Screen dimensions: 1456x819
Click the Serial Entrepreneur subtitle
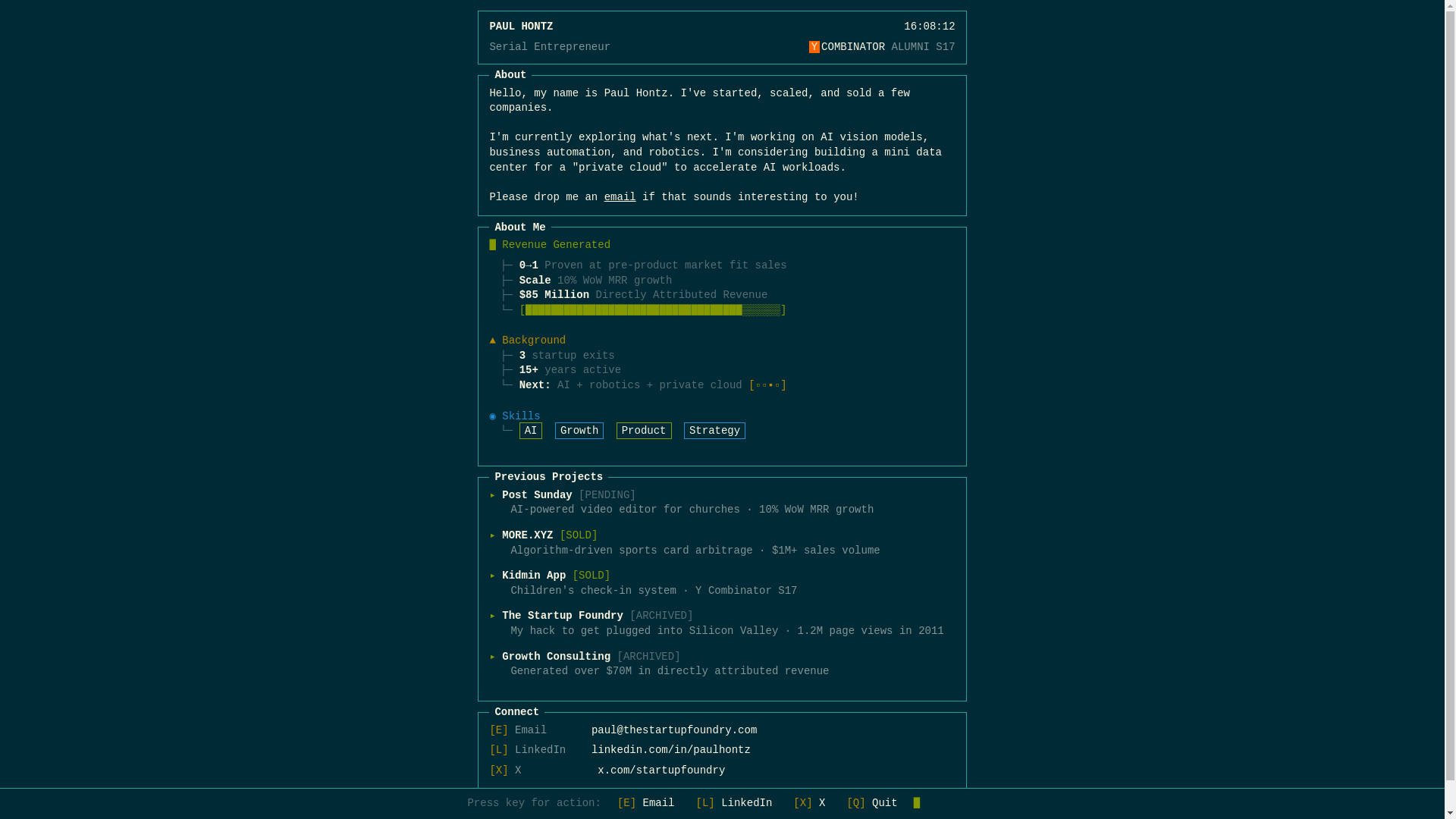tap(550, 47)
